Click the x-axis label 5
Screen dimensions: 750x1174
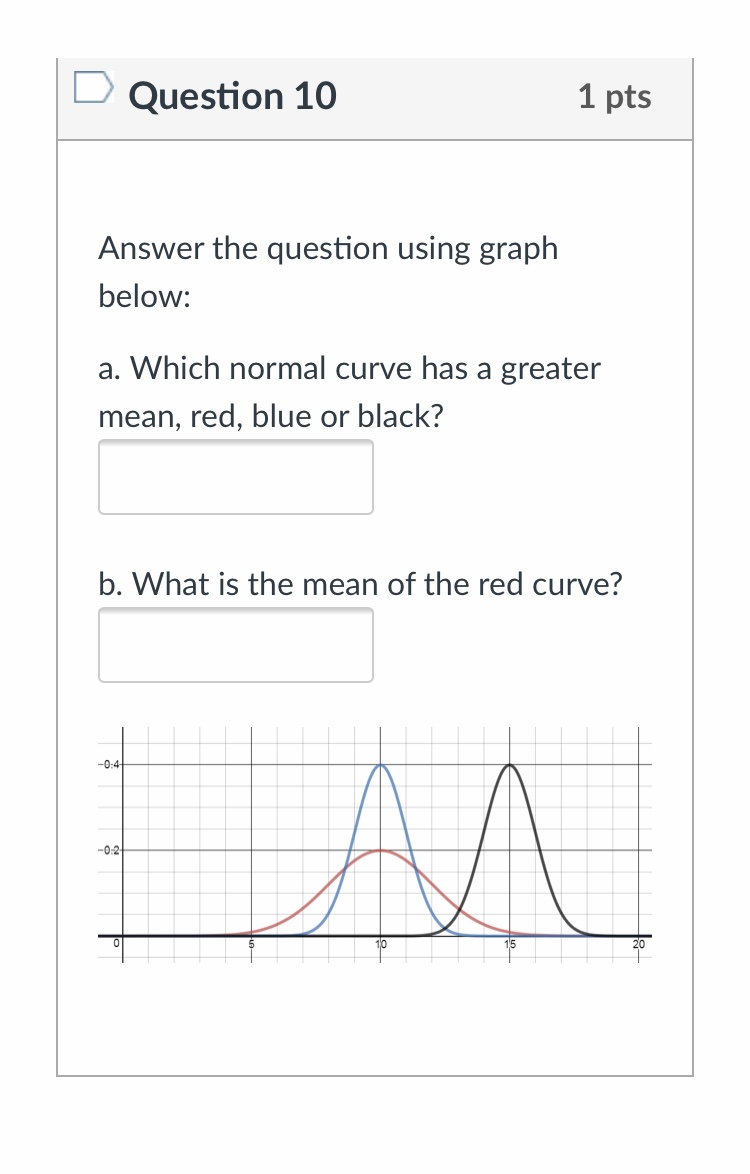(x=252, y=943)
